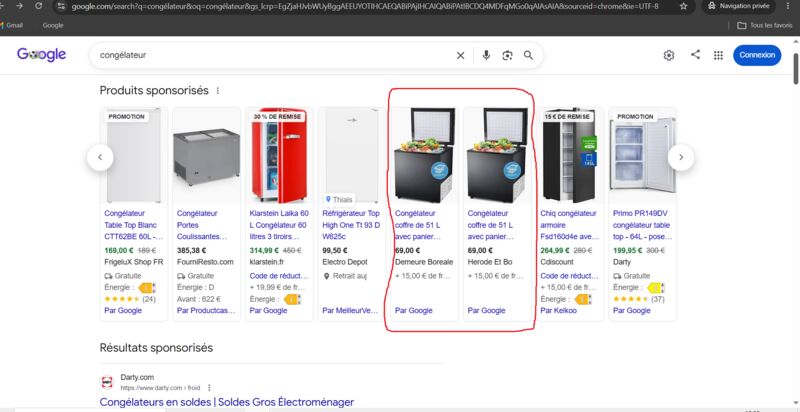This screenshot has height=412, width=800.
Task: Click the 15 € DE REMISE badge
Action: point(567,117)
